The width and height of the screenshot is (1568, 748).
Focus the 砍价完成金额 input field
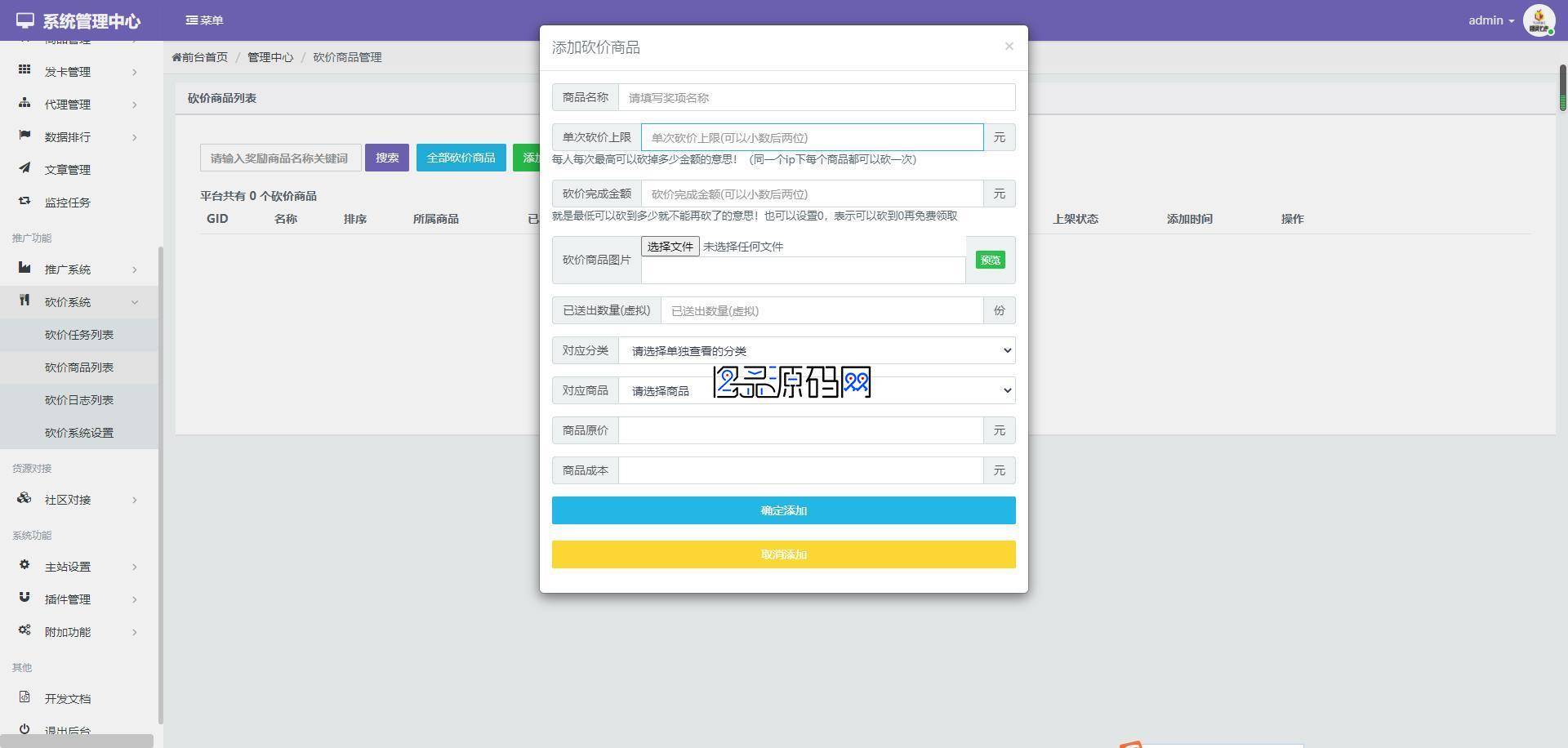coord(813,194)
